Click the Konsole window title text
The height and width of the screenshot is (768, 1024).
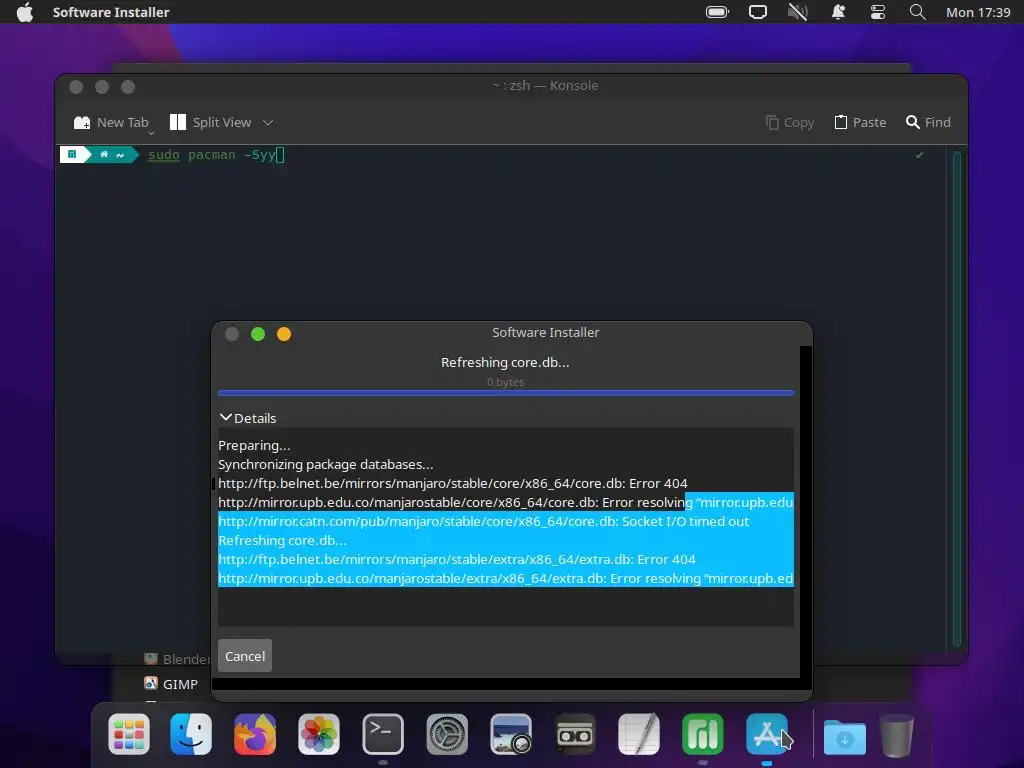click(x=545, y=86)
